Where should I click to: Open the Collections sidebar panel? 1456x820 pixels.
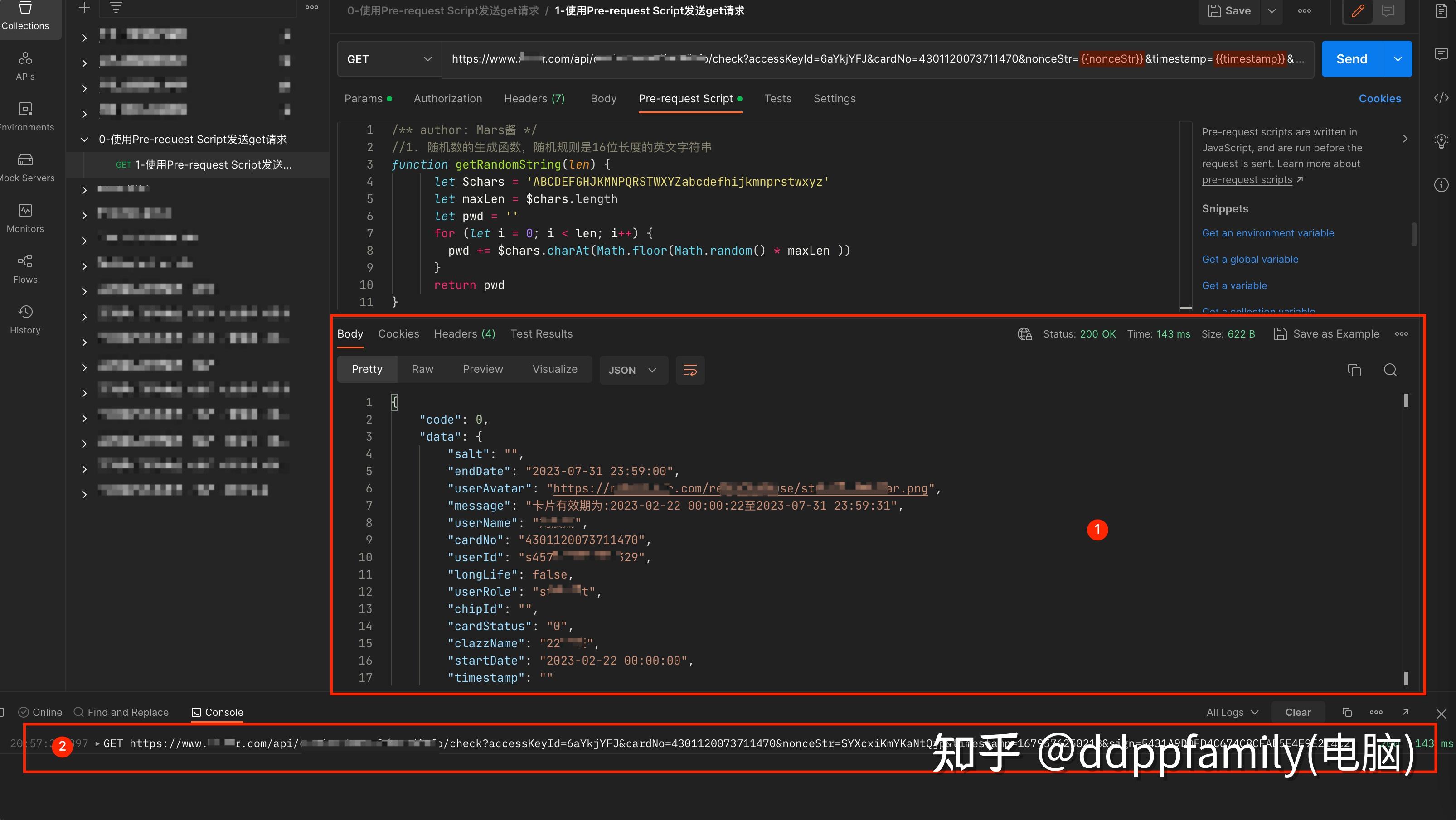25,17
